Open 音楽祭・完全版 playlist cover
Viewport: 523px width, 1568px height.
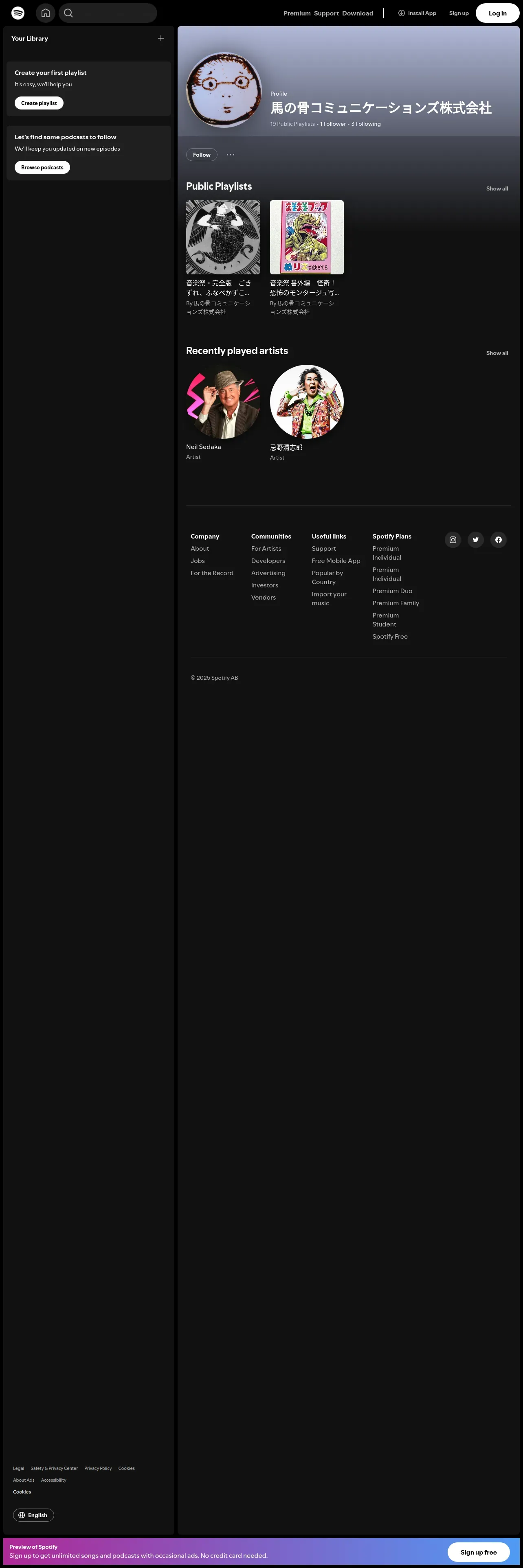223,237
